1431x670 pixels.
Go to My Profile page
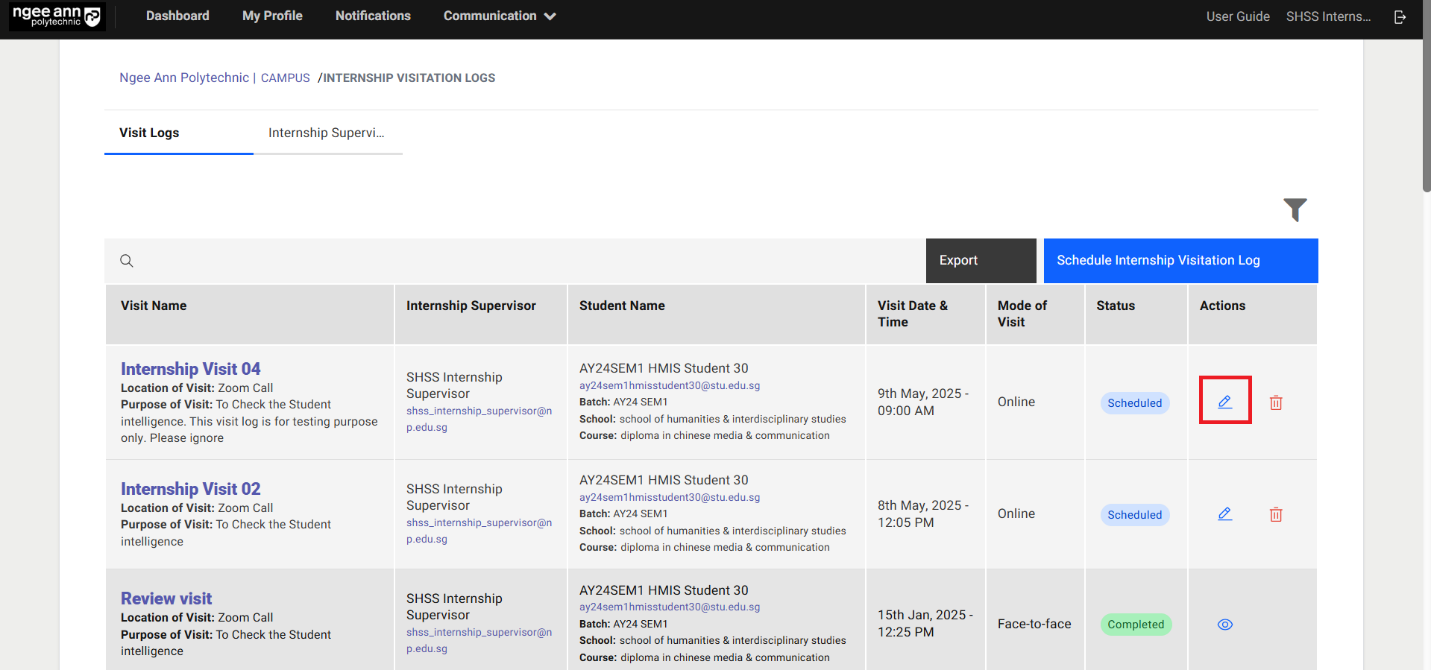tap(272, 16)
